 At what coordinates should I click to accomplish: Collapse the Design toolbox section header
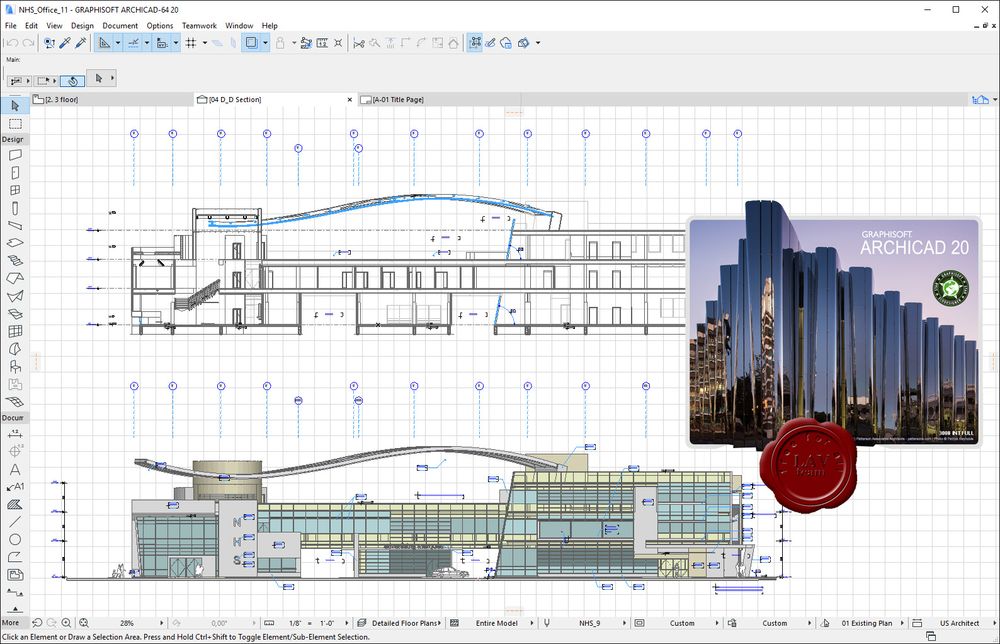tap(13, 139)
